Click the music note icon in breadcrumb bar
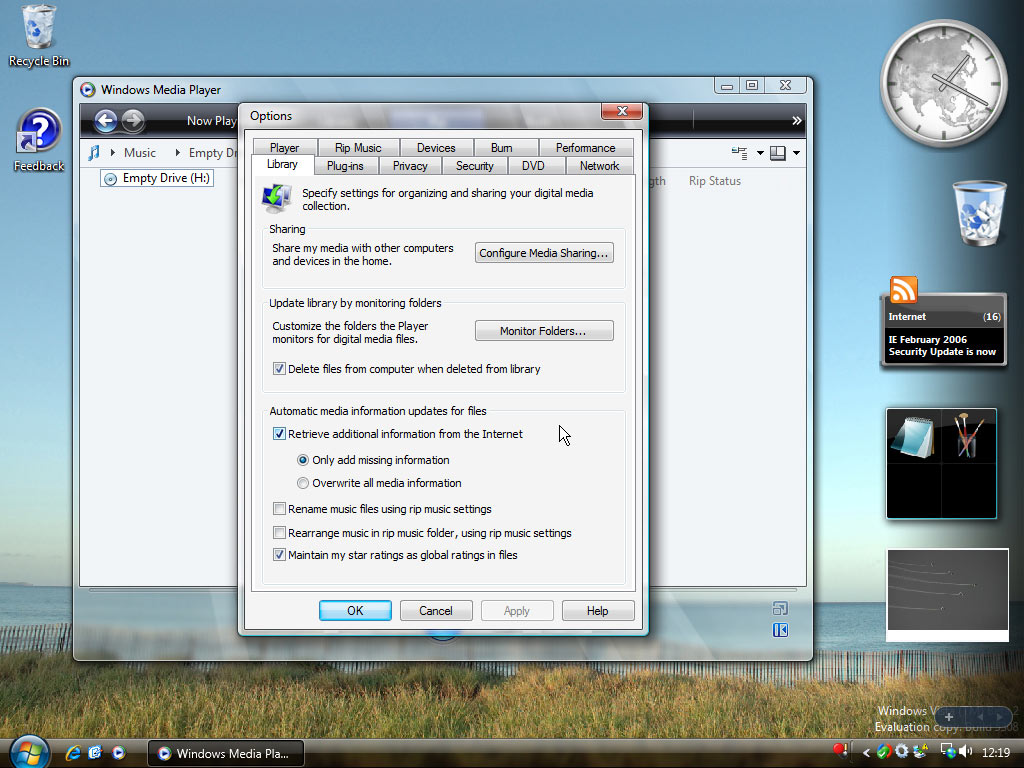The width and height of the screenshot is (1024, 768). pyautogui.click(x=94, y=152)
